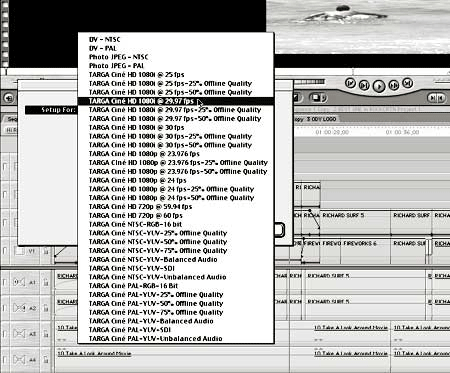
Task: Click the A3 audio target speaker icon
Action: coord(19,334)
